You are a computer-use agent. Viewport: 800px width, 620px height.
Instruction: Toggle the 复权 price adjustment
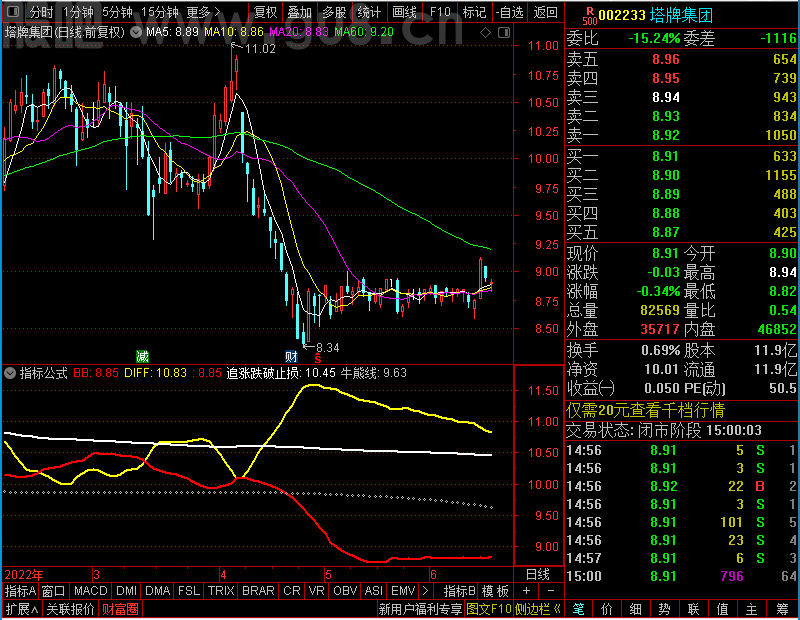tap(265, 12)
